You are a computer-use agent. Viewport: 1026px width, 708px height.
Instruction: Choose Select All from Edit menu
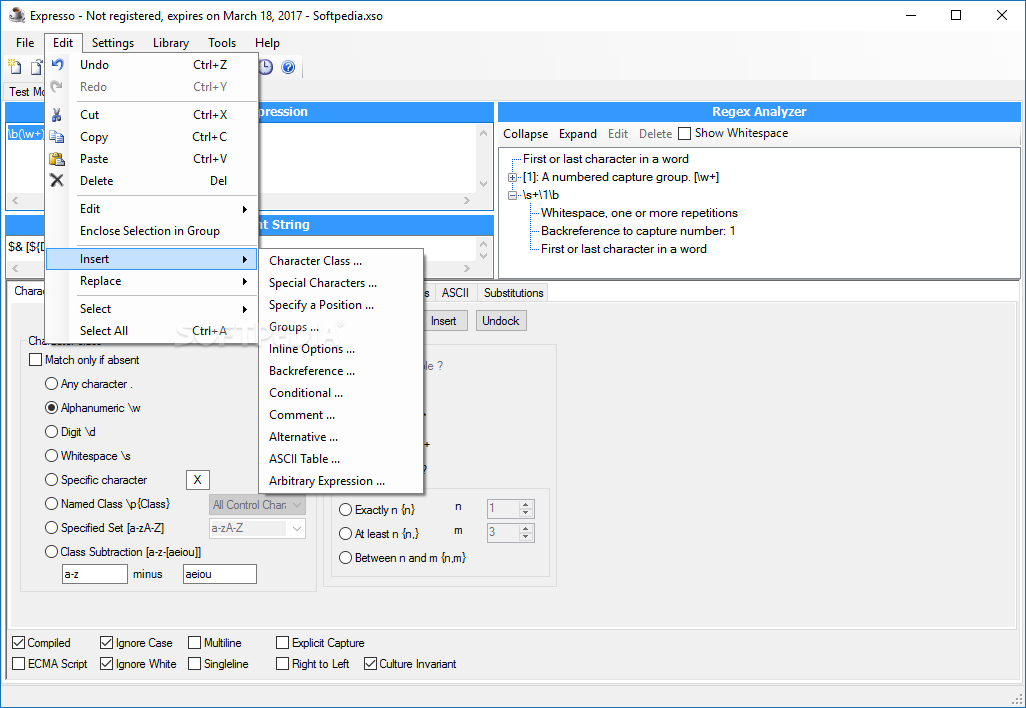pyautogui.click(x=152, y=330)
